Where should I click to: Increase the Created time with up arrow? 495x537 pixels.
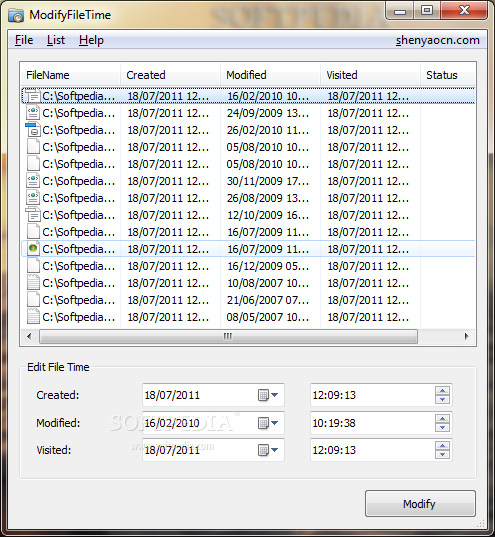coord(443,391)
